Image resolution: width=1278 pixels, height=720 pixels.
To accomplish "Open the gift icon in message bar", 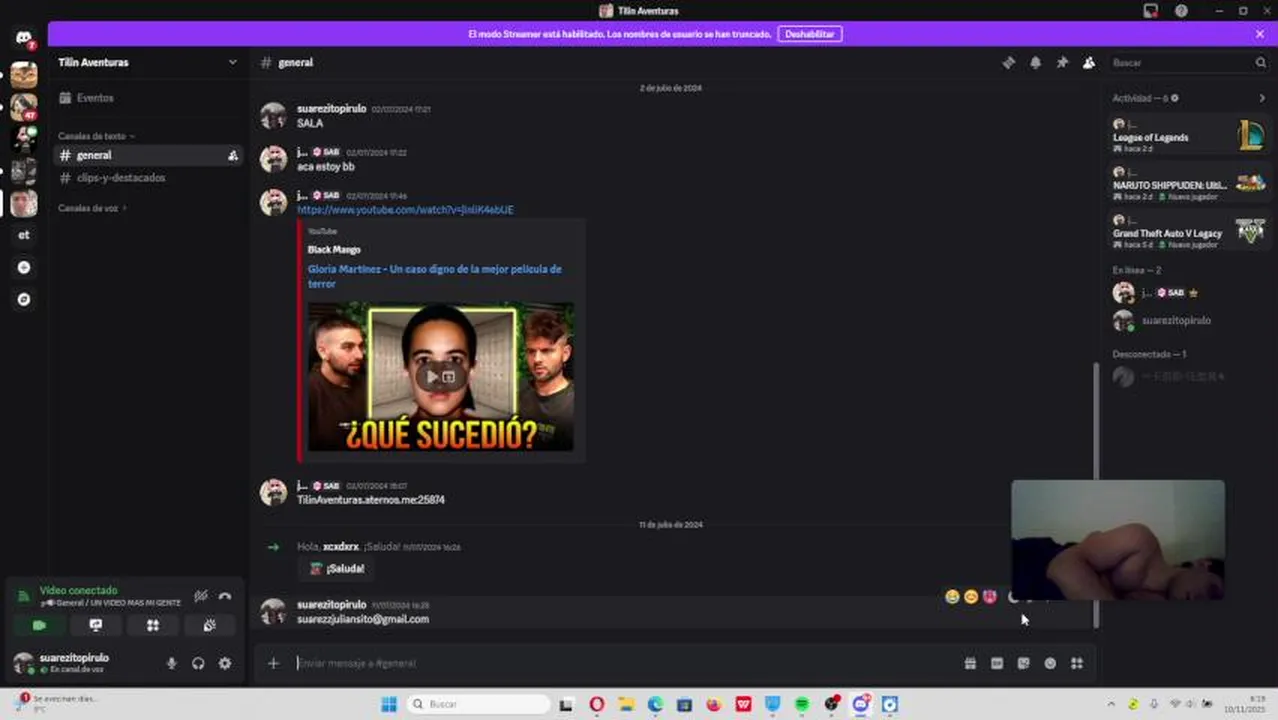I will click(970, 663).
